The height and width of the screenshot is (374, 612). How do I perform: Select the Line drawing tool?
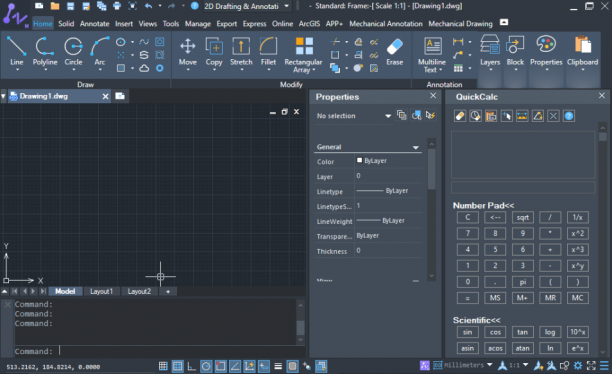tap(16, 52)
